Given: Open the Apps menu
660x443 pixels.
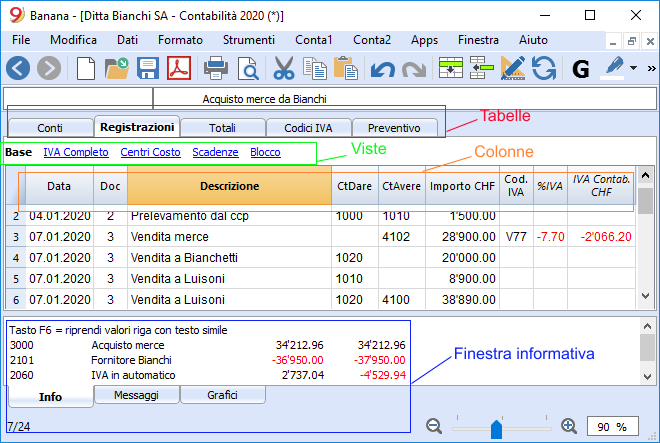Looking at the screenshot, I should coord(424,40).
